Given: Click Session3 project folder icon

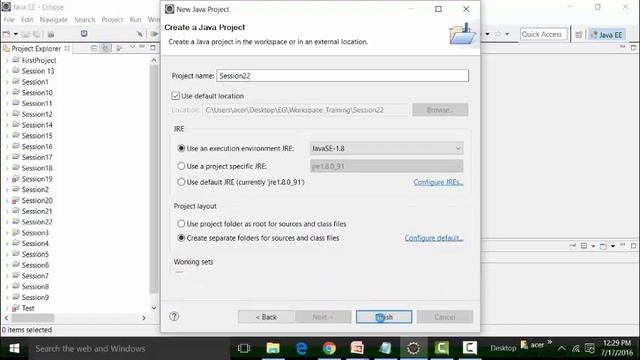Looking at the screenshot, I should pyautogui.click(x=16, y=233).
